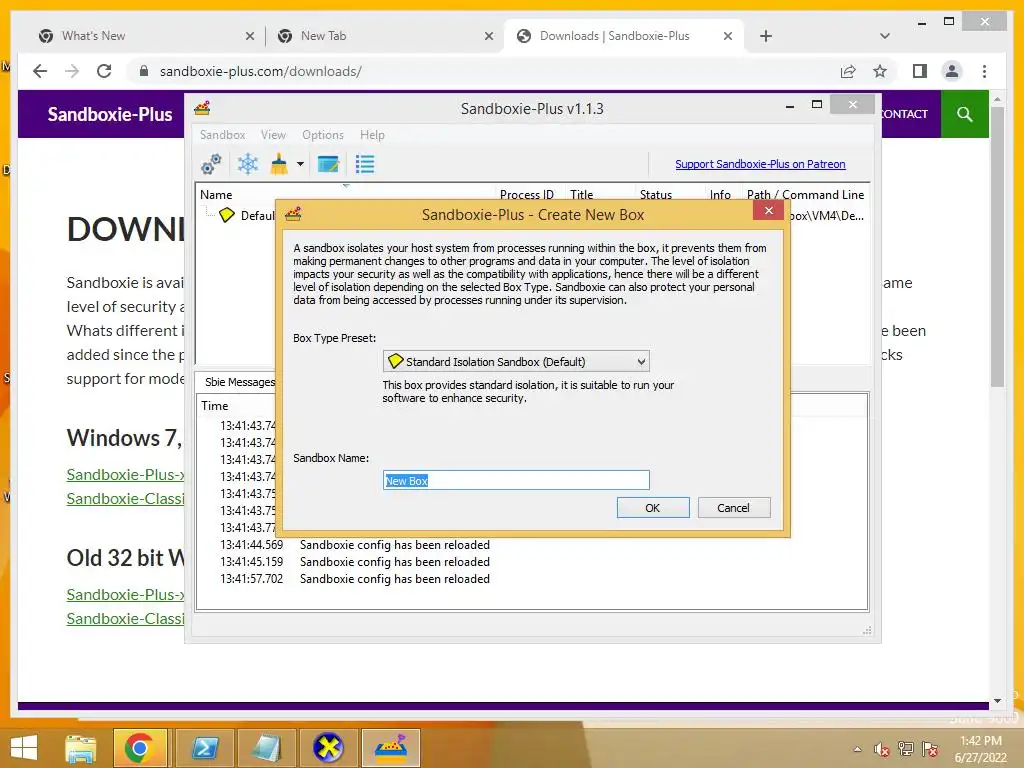Screen dimensions: 1024x768
Task: Click Cancel in Create New Box dialog
Action: tap(733, 507)
